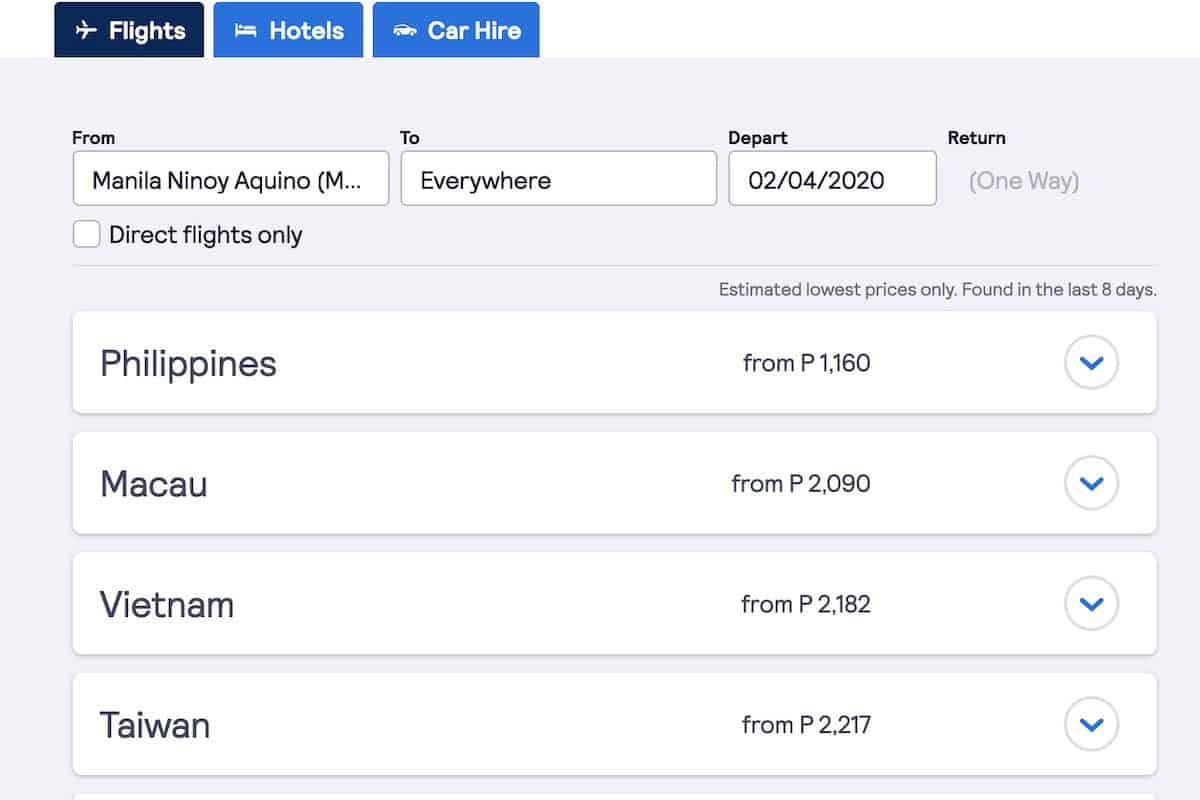Click the (One Way) return field

(1023, 181)
